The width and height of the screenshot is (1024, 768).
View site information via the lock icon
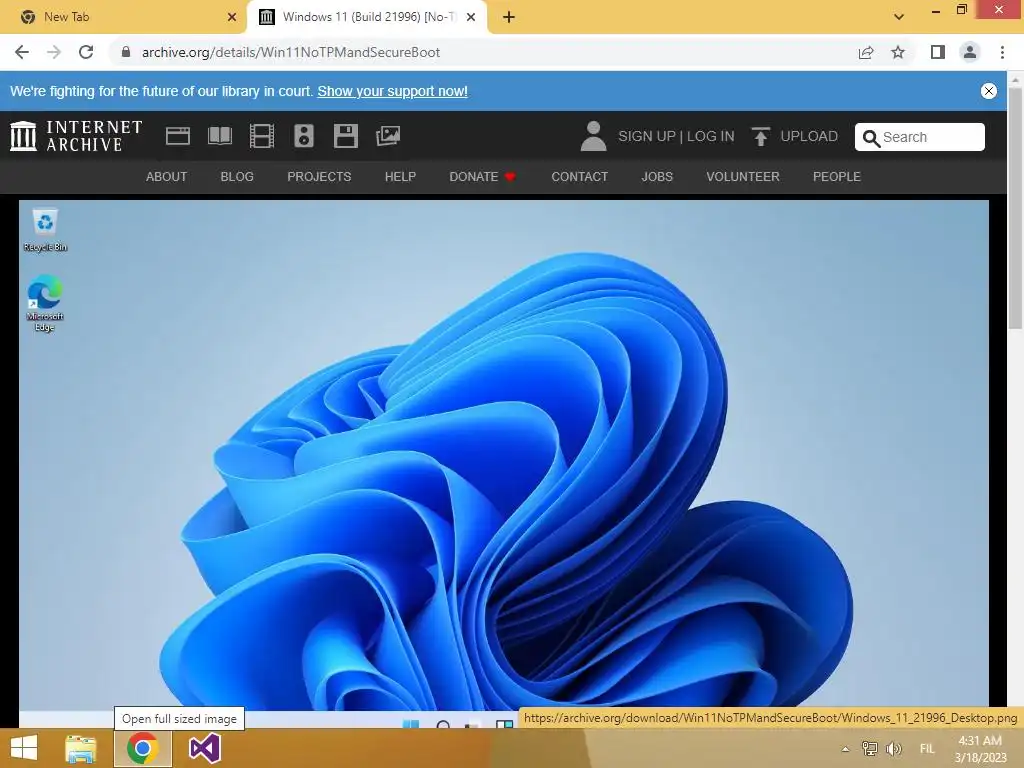coord(125,52)
